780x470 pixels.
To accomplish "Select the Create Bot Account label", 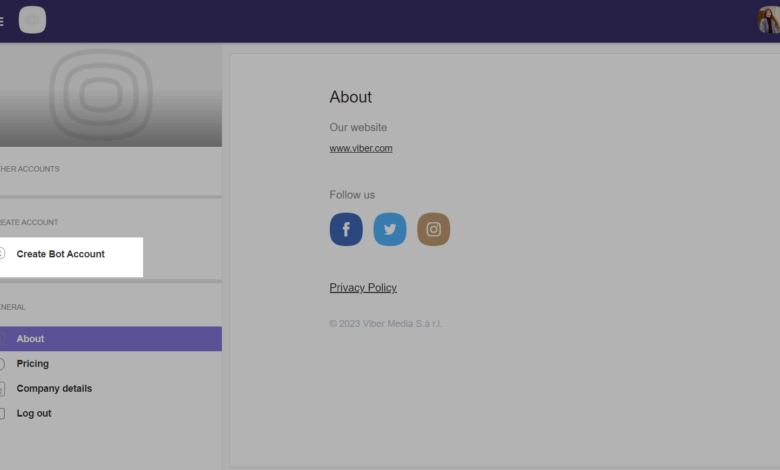I will tap(61, 254).
